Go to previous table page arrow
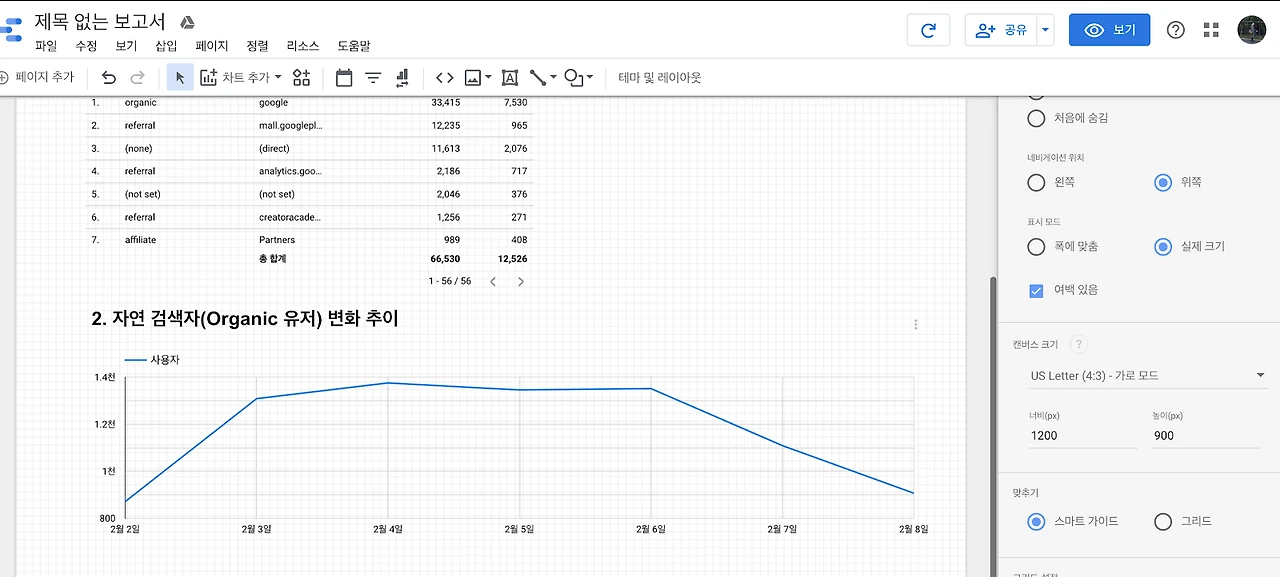Image resolution: width=1280 pixels, height=577 pixels. 493,282
